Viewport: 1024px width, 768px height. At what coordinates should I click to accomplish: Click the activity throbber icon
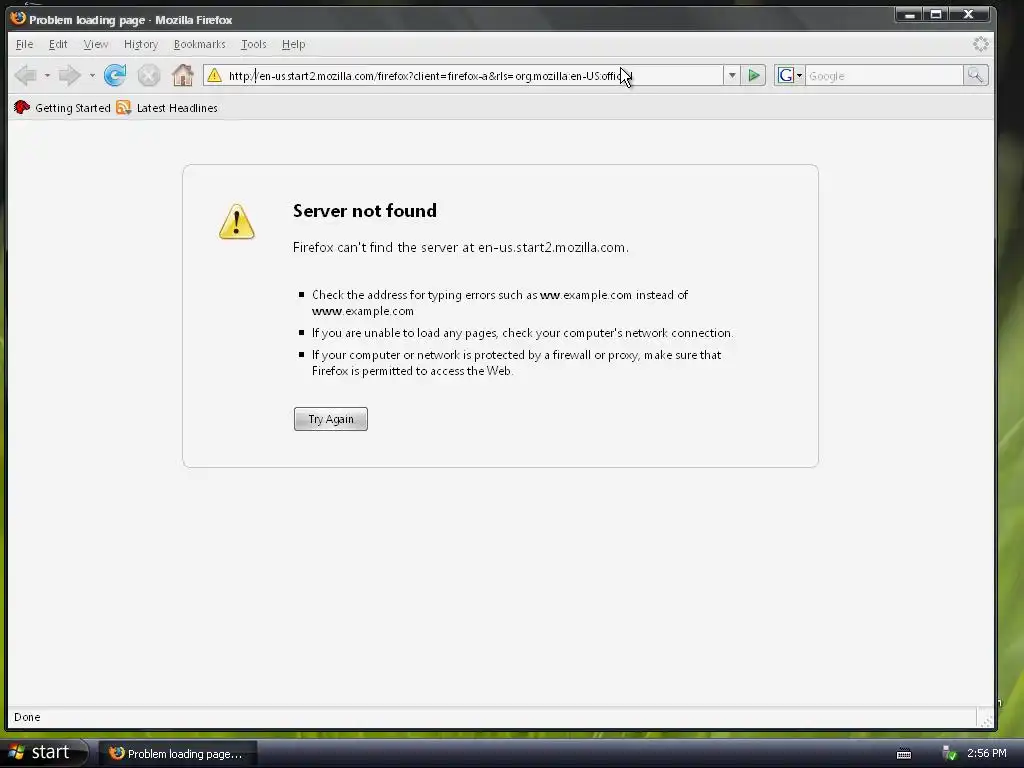[x=980, y=44]
